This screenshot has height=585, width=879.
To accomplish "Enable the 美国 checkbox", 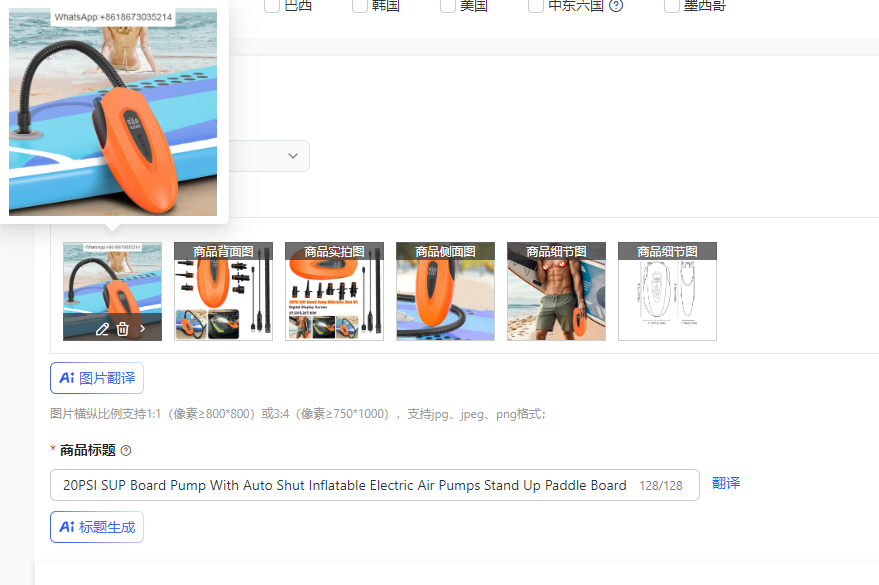I will point(448,5).
